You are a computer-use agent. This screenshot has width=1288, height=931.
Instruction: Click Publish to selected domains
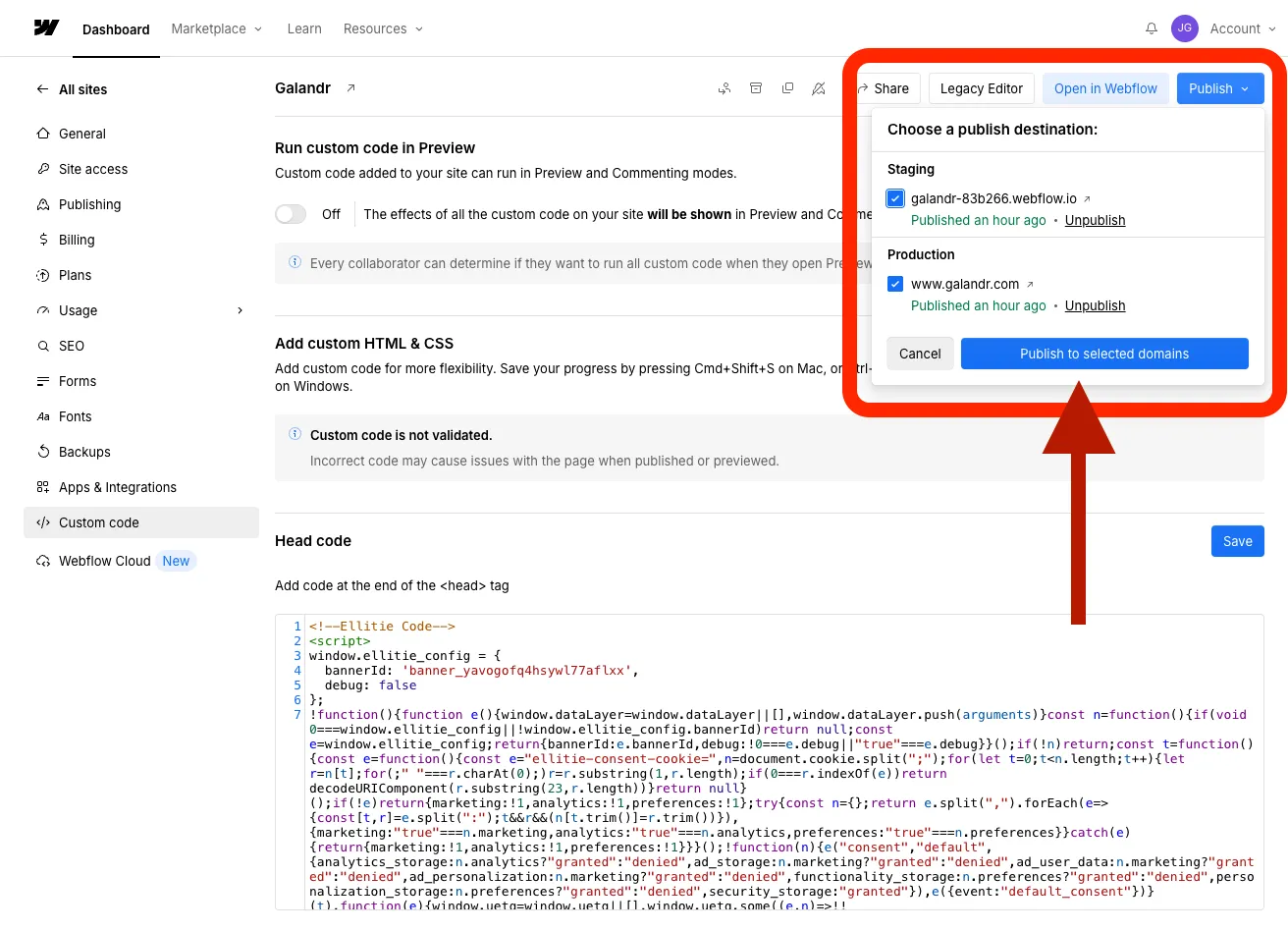click(x=1103, y=354)
